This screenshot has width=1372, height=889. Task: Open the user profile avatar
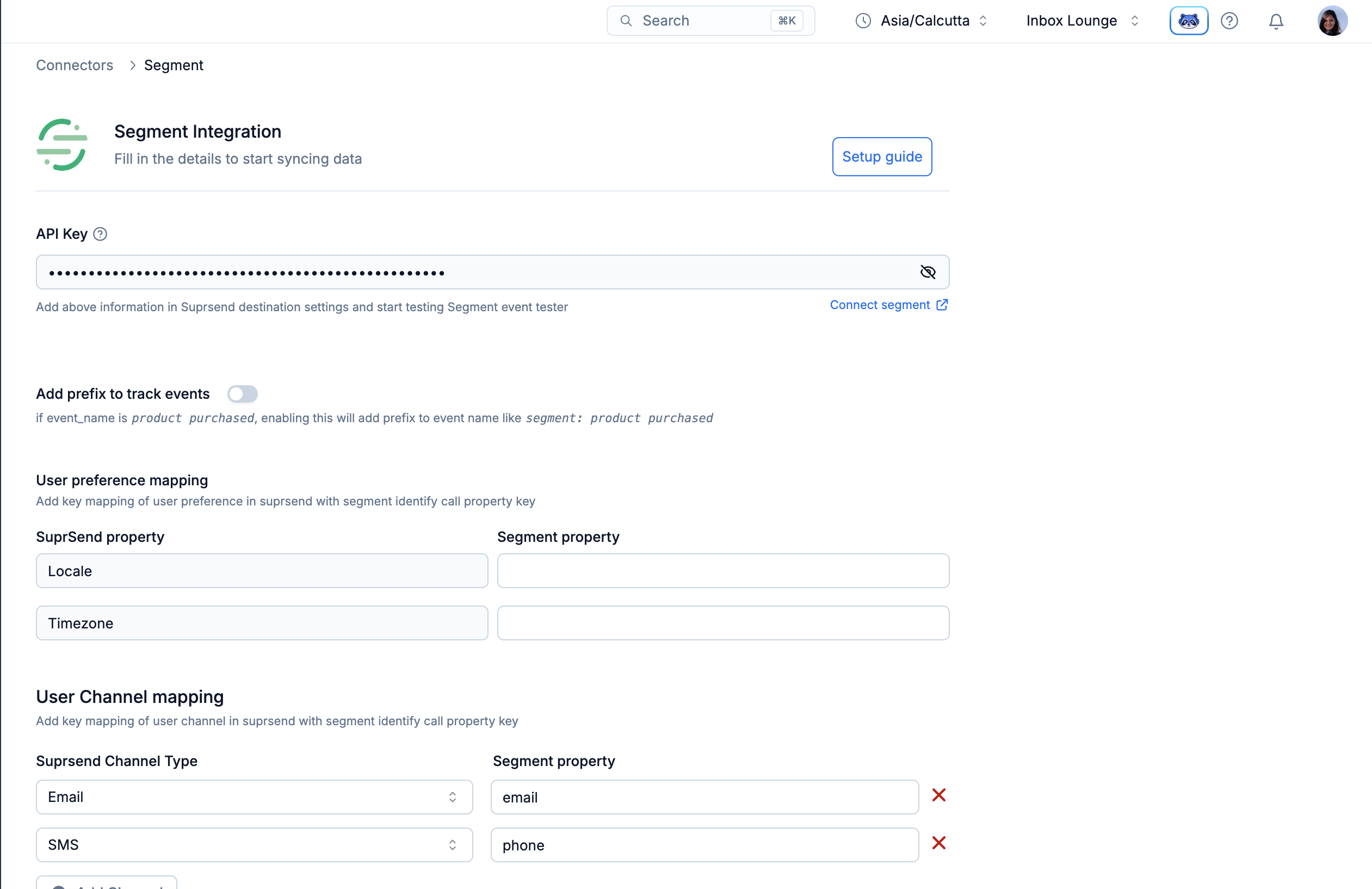[1332, 21]
